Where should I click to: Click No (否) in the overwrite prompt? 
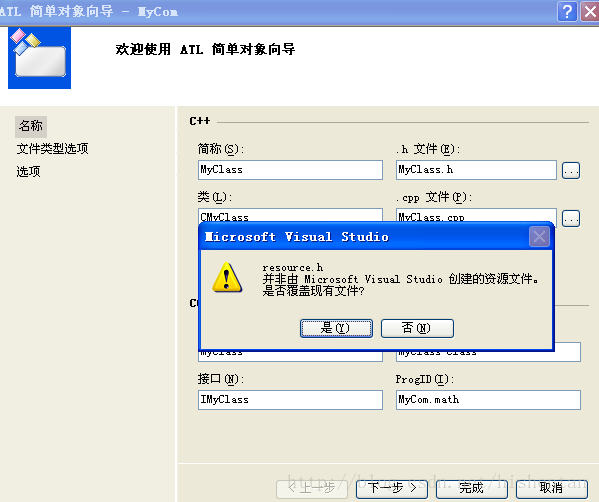tap(417, 328)
